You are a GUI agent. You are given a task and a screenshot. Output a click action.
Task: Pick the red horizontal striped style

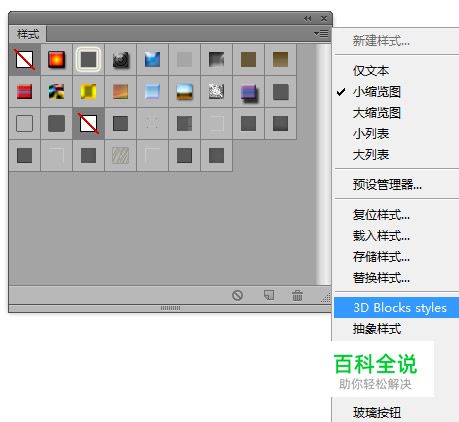pos(24,91)
